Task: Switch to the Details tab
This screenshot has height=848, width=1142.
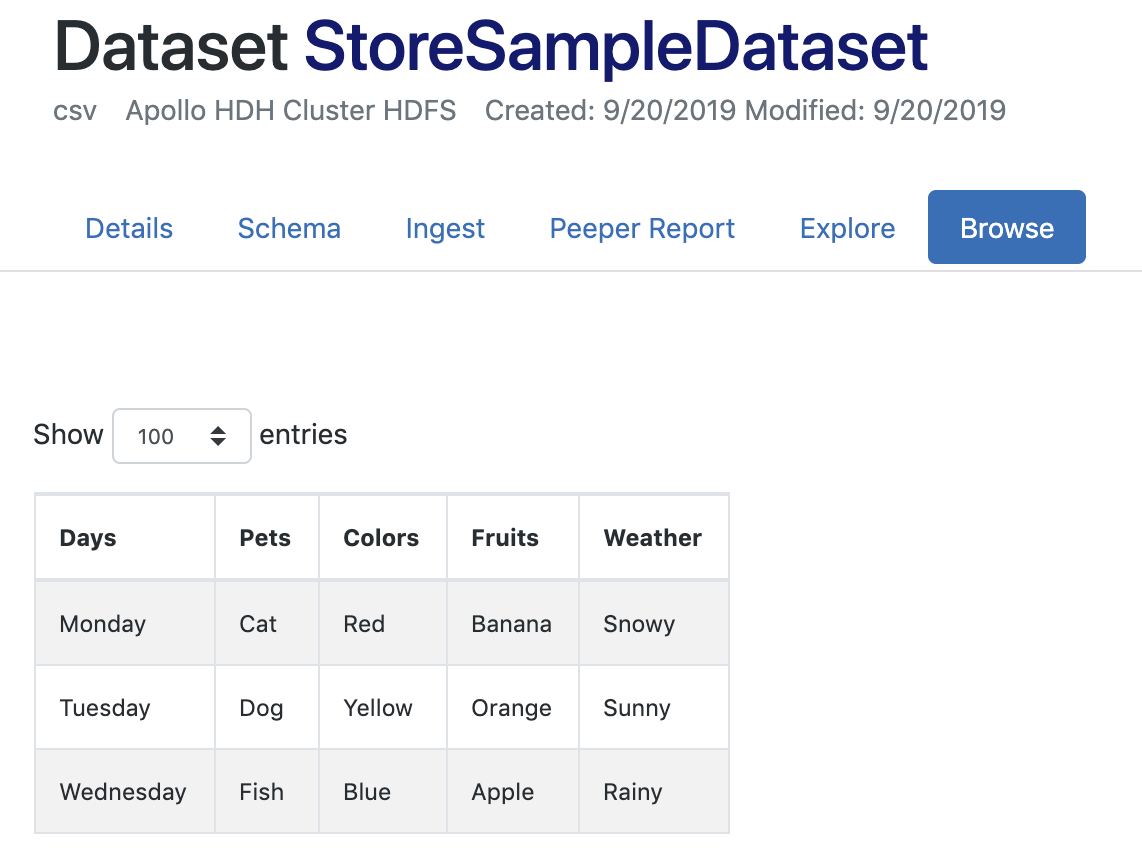Action: (x=128, y=228)
